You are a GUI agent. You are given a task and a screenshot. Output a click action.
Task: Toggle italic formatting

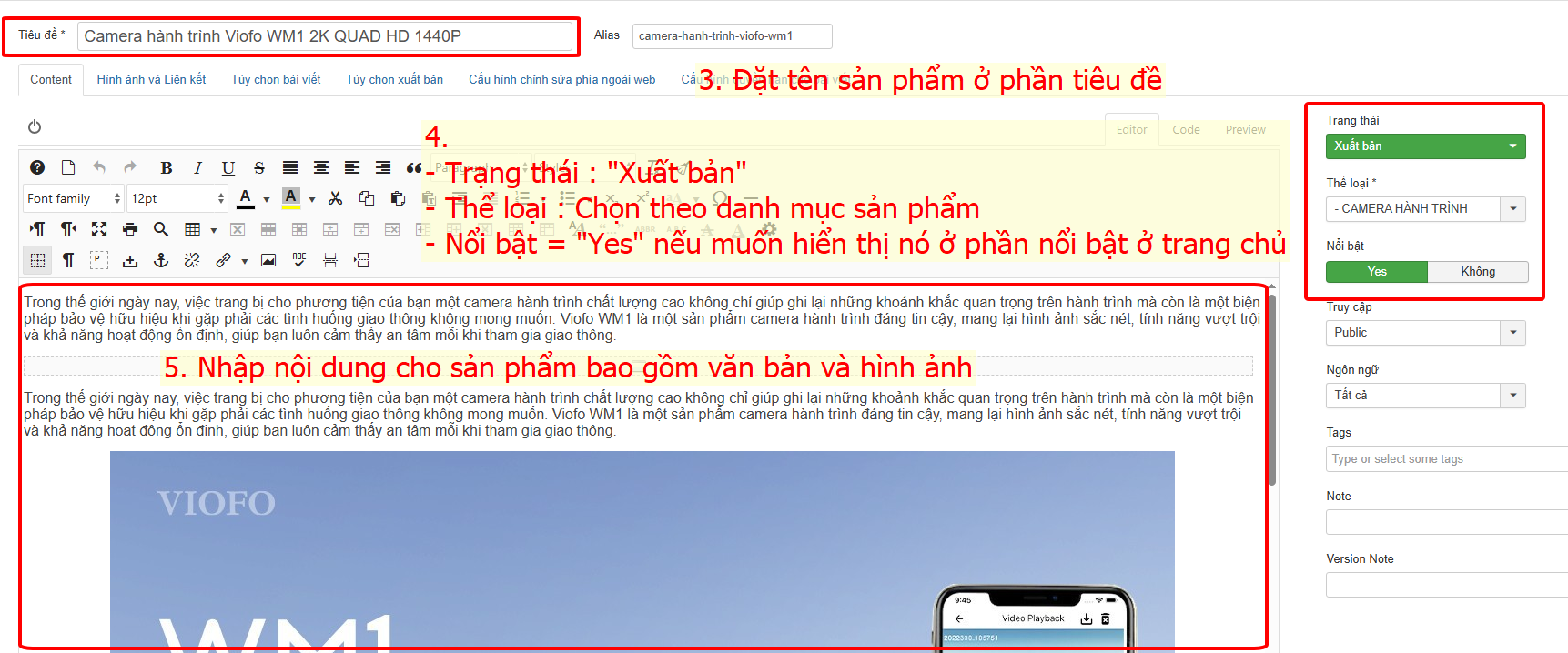point(197,167)
